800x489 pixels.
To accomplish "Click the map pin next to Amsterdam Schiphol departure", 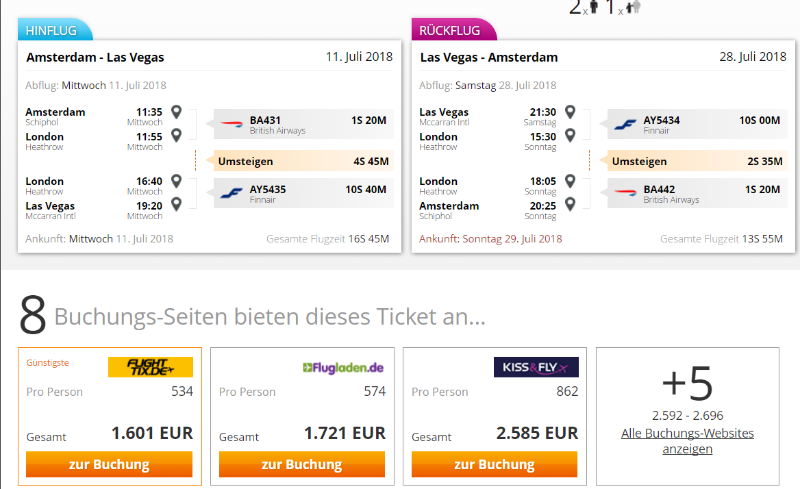I will pos(177,112).
